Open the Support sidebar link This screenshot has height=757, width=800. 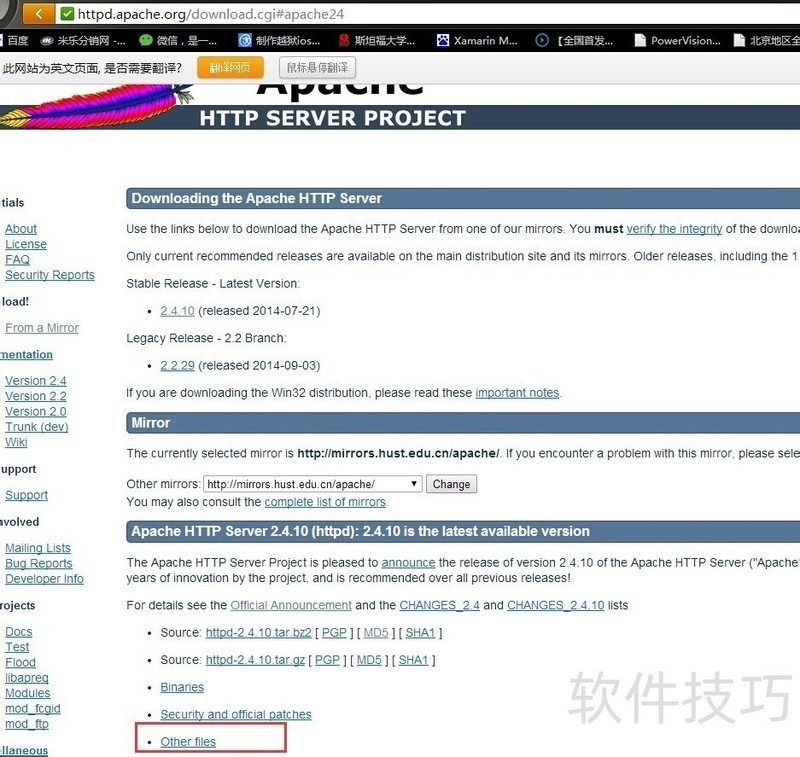tap(27, 495)
